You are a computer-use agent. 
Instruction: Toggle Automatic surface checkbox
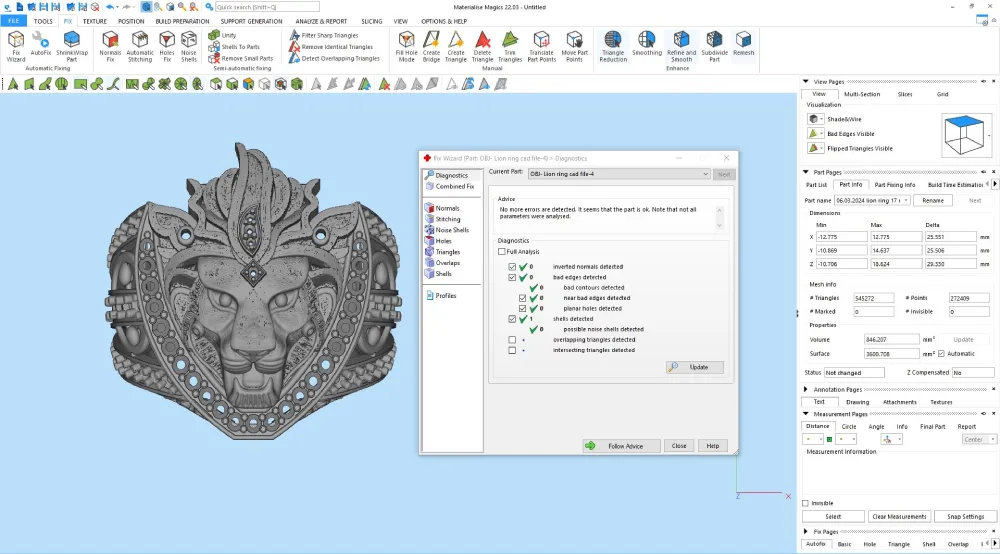(941, 354)
